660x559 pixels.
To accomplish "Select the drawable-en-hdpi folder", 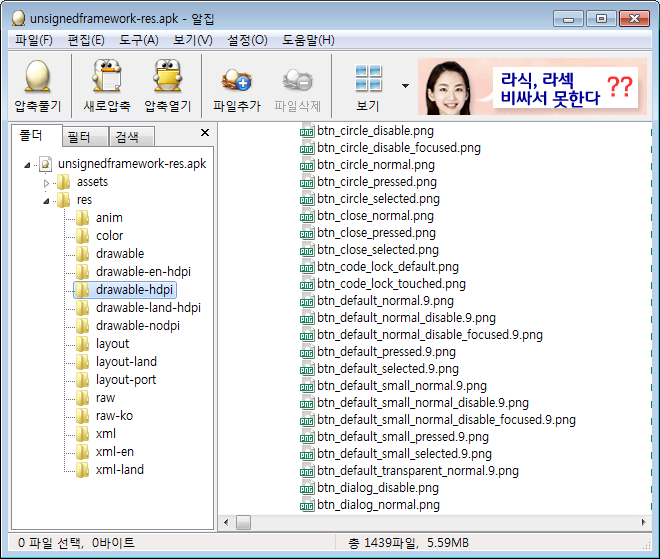I will point(143,272).
